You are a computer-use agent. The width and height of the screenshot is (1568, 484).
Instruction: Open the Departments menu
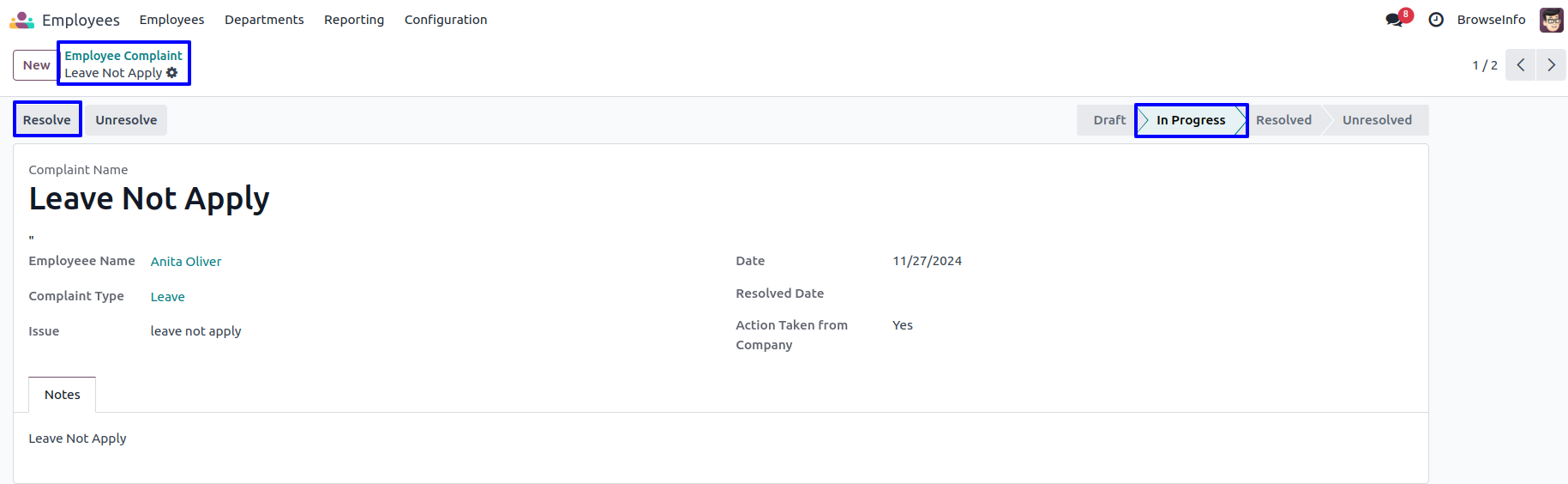(x=264, y=20)
